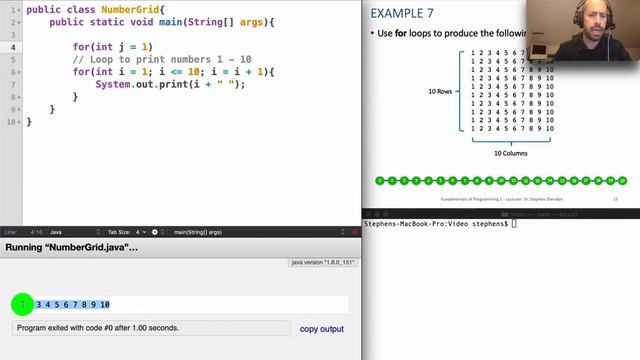
Task: Click line number 4 in the gutter
Action: (13, 47)
